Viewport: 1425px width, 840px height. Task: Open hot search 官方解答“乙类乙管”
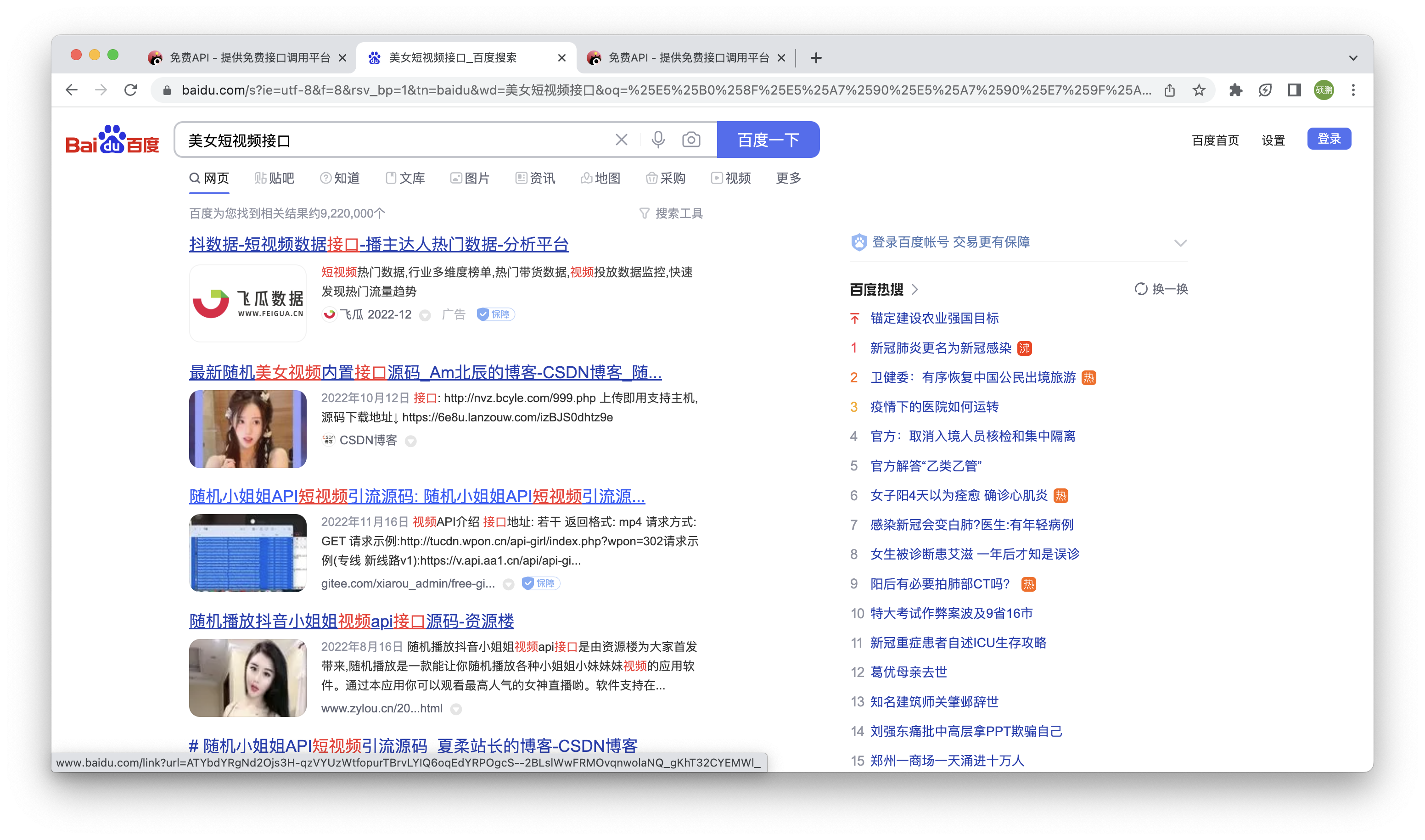pos(926,466)
